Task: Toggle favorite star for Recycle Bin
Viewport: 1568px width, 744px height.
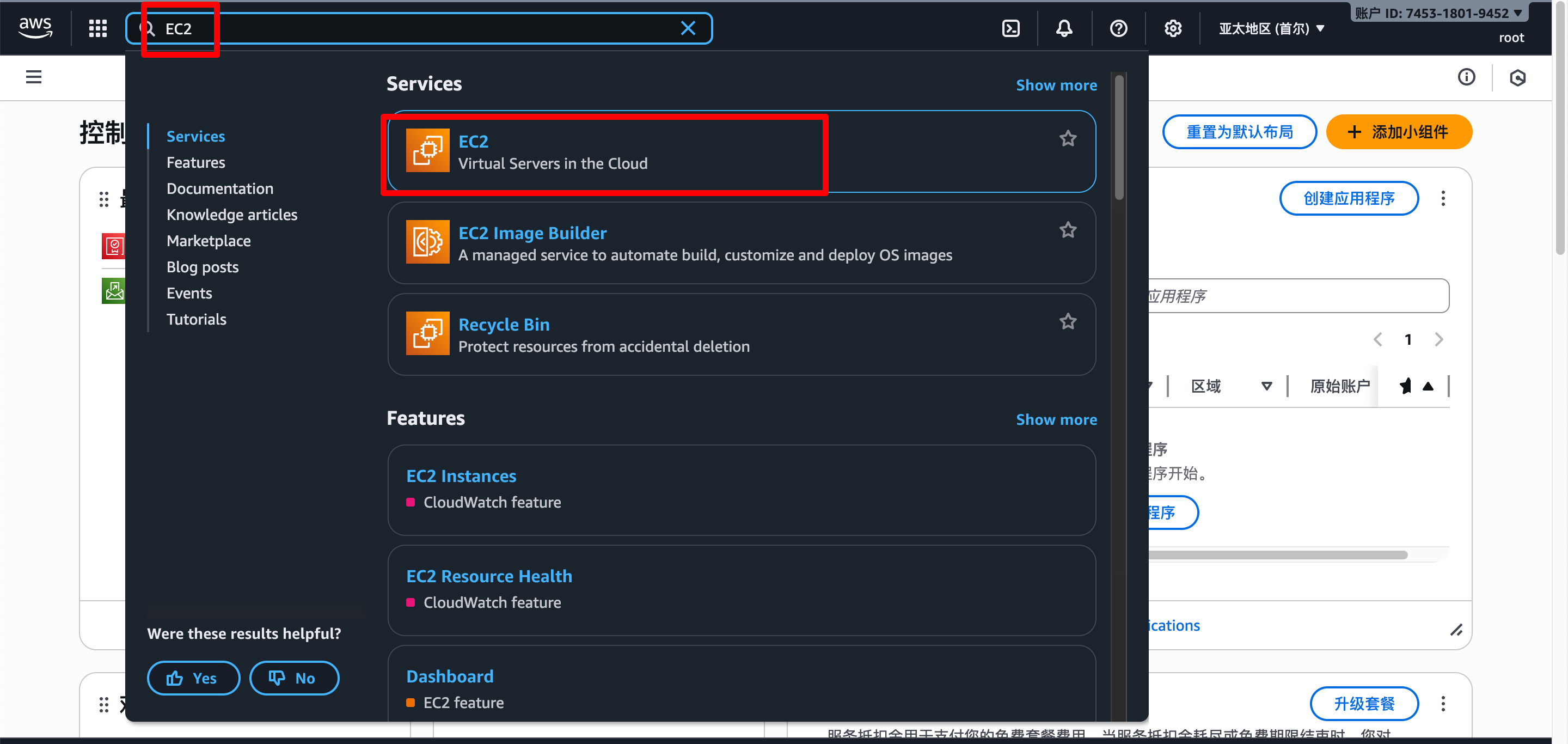Action: [x=1068, y=321]
